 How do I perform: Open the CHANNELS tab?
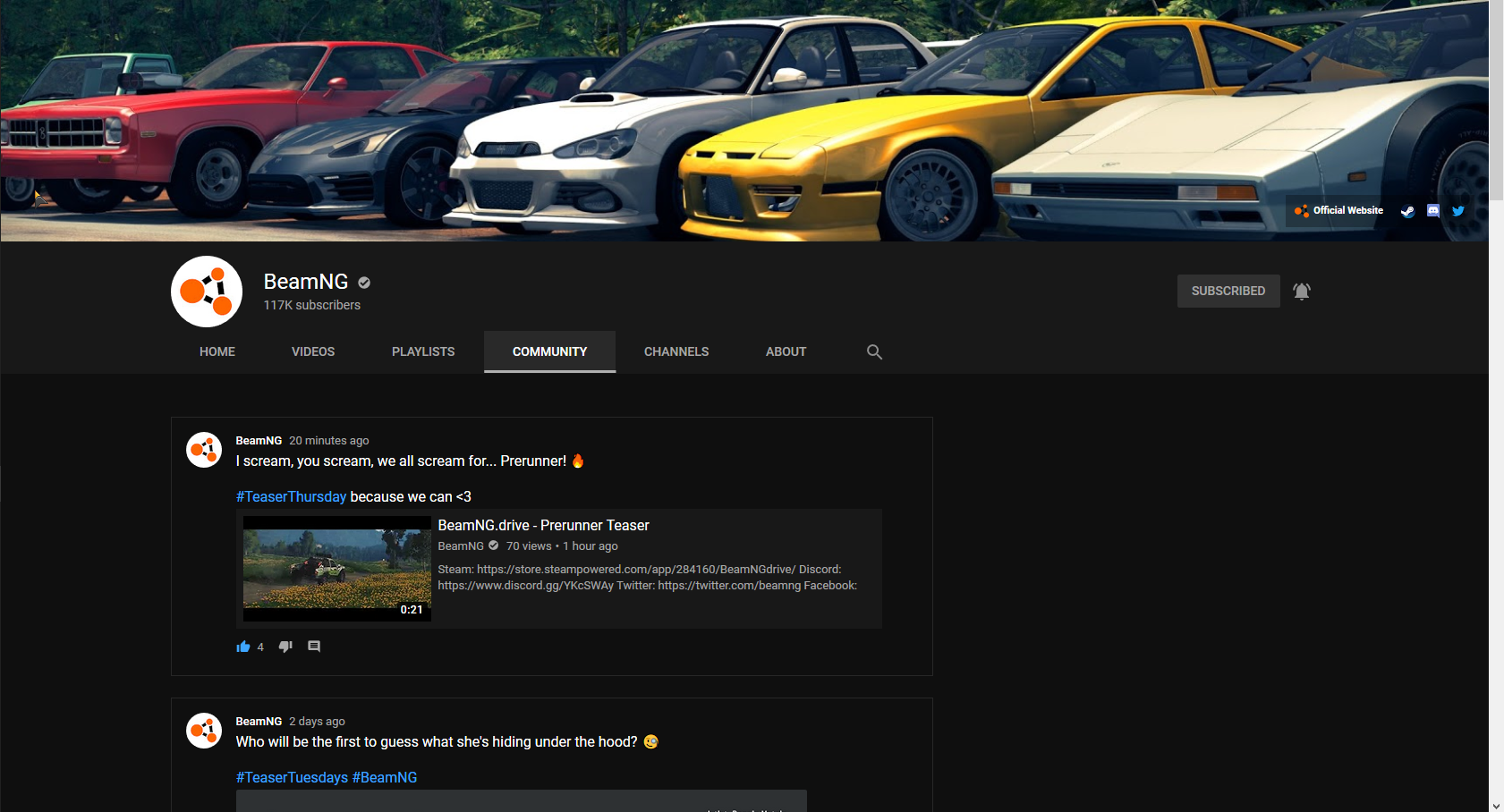(x=676, y=351)
